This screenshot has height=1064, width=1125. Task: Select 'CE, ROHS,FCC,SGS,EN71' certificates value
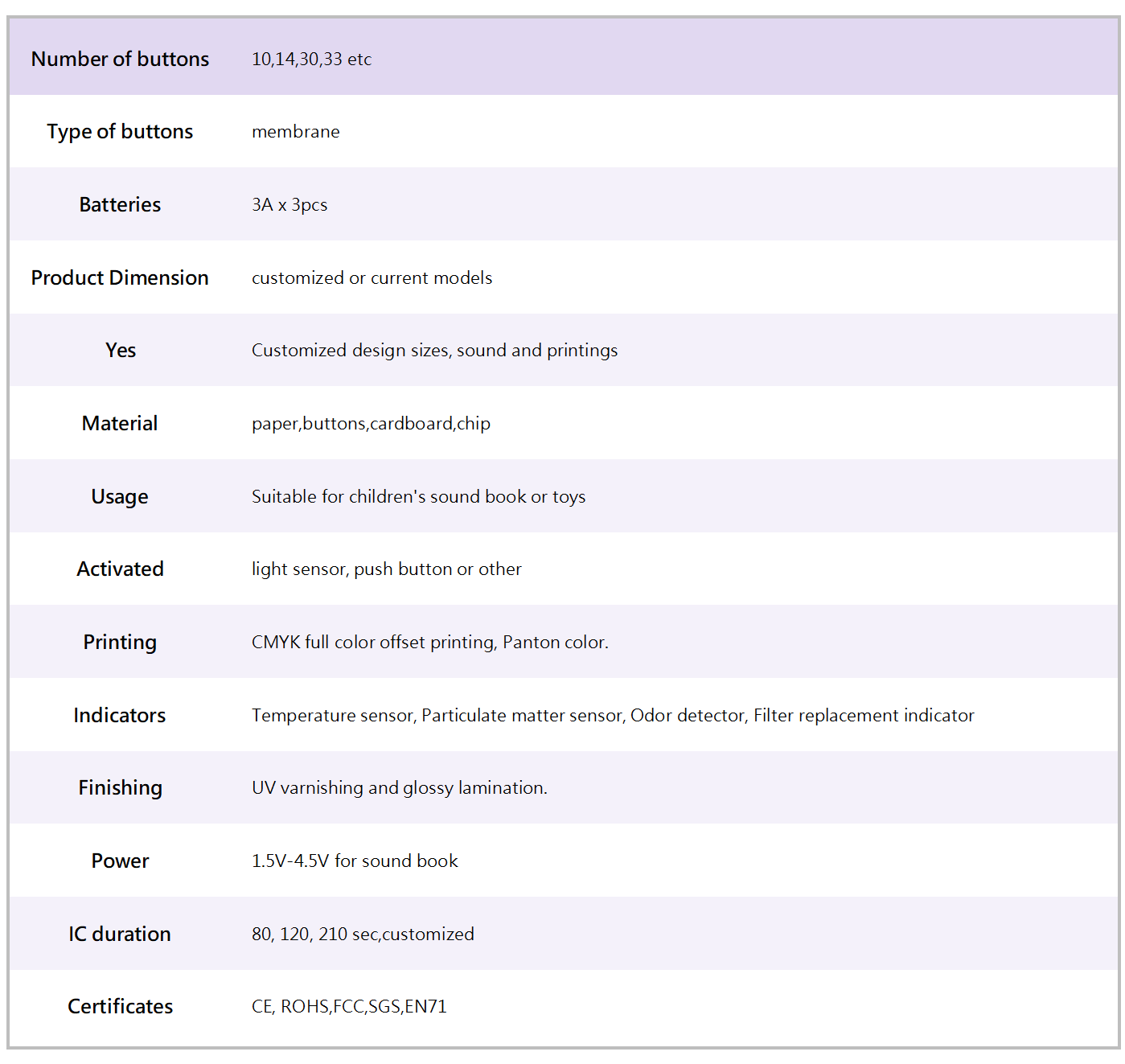click(x=349, y=1006)
